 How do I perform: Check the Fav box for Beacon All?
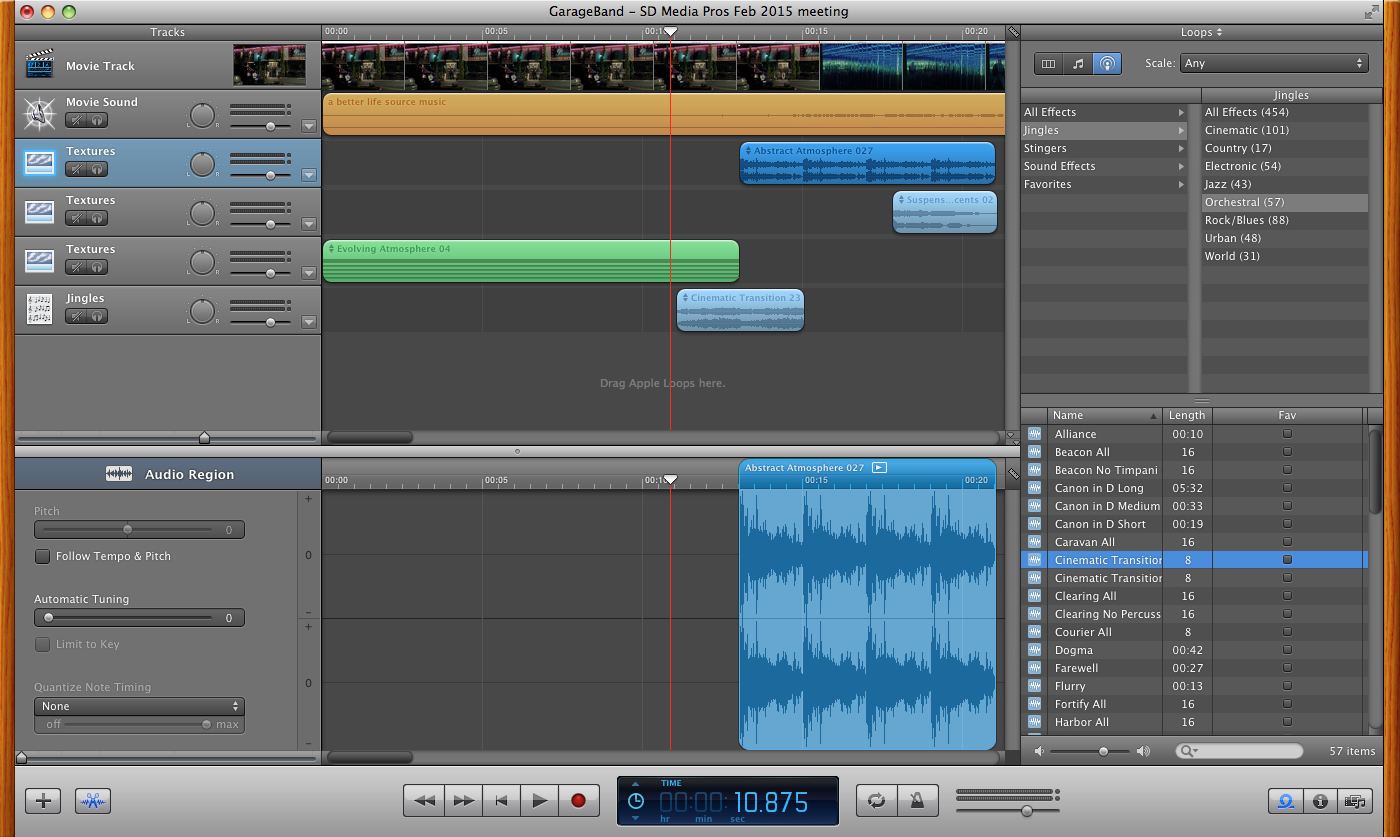point(1287,452)
